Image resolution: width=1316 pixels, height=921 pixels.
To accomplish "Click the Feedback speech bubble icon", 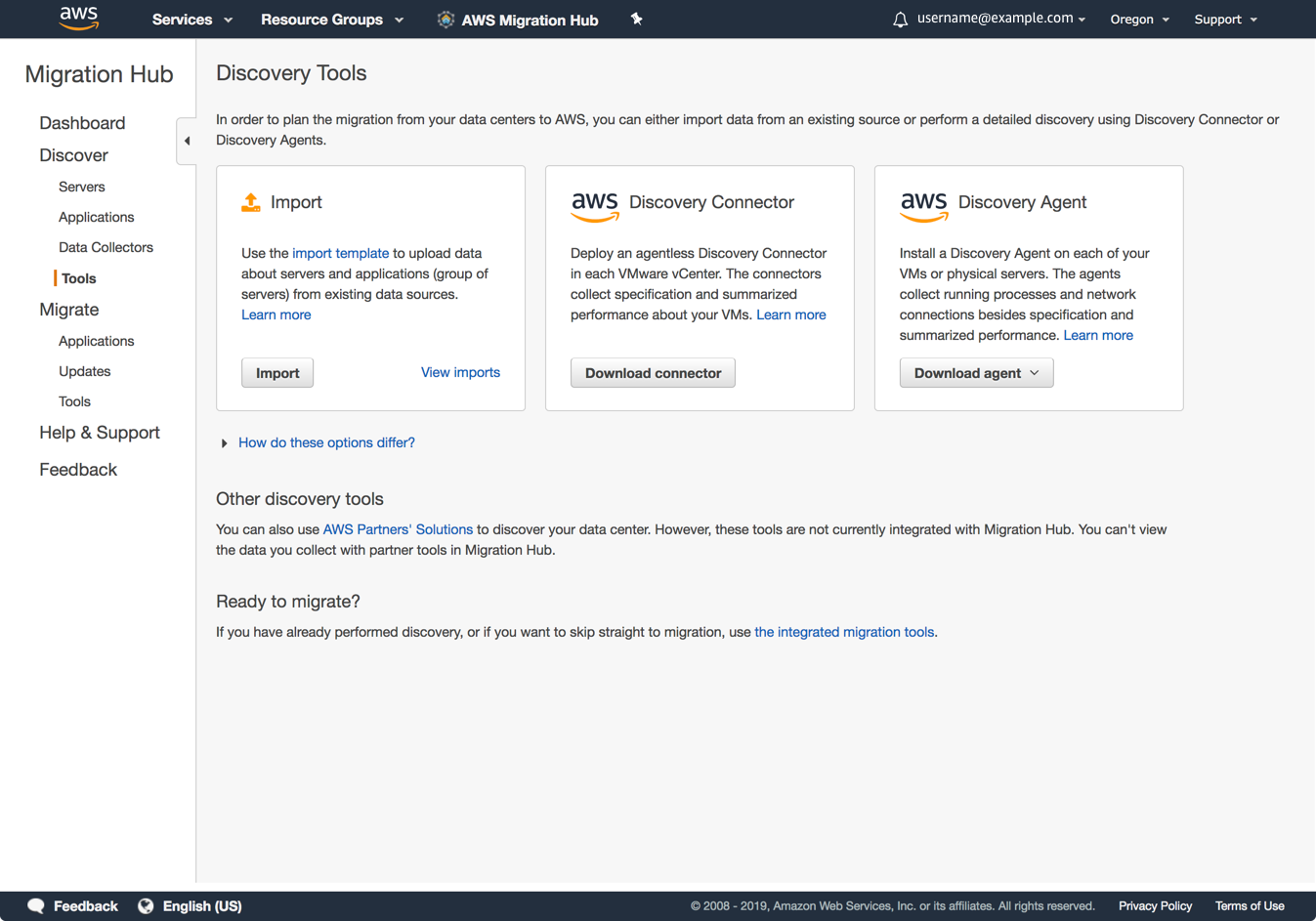I will pos(36,906).
